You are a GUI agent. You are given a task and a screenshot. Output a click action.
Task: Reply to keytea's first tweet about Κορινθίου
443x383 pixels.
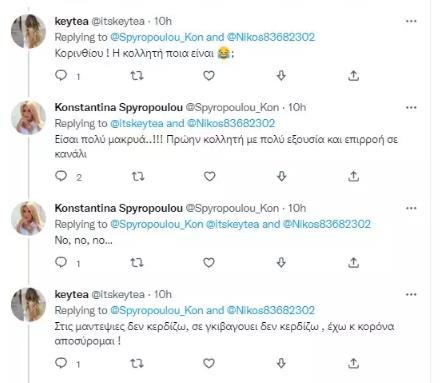61,76
